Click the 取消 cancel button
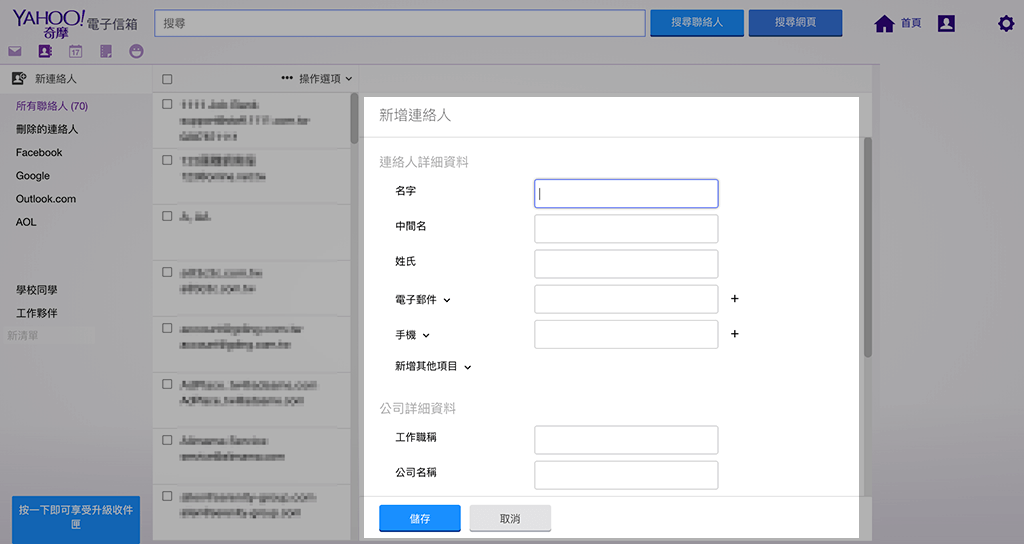The height and width of the screenshot is (544, 1024). point(510,518)
